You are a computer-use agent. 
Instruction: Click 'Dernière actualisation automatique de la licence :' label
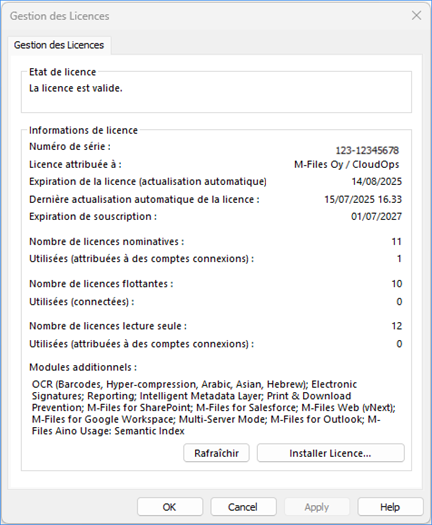(144, 199)
